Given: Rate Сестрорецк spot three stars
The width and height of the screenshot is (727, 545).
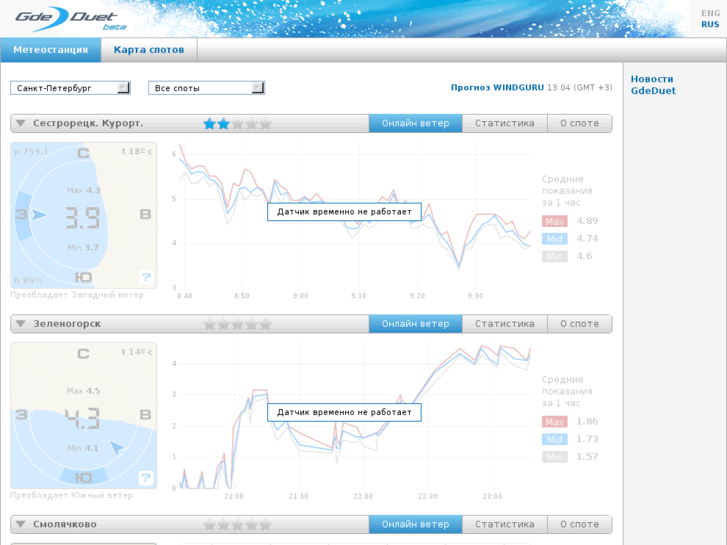Looking at the screenshot, I should click(237, 123).
